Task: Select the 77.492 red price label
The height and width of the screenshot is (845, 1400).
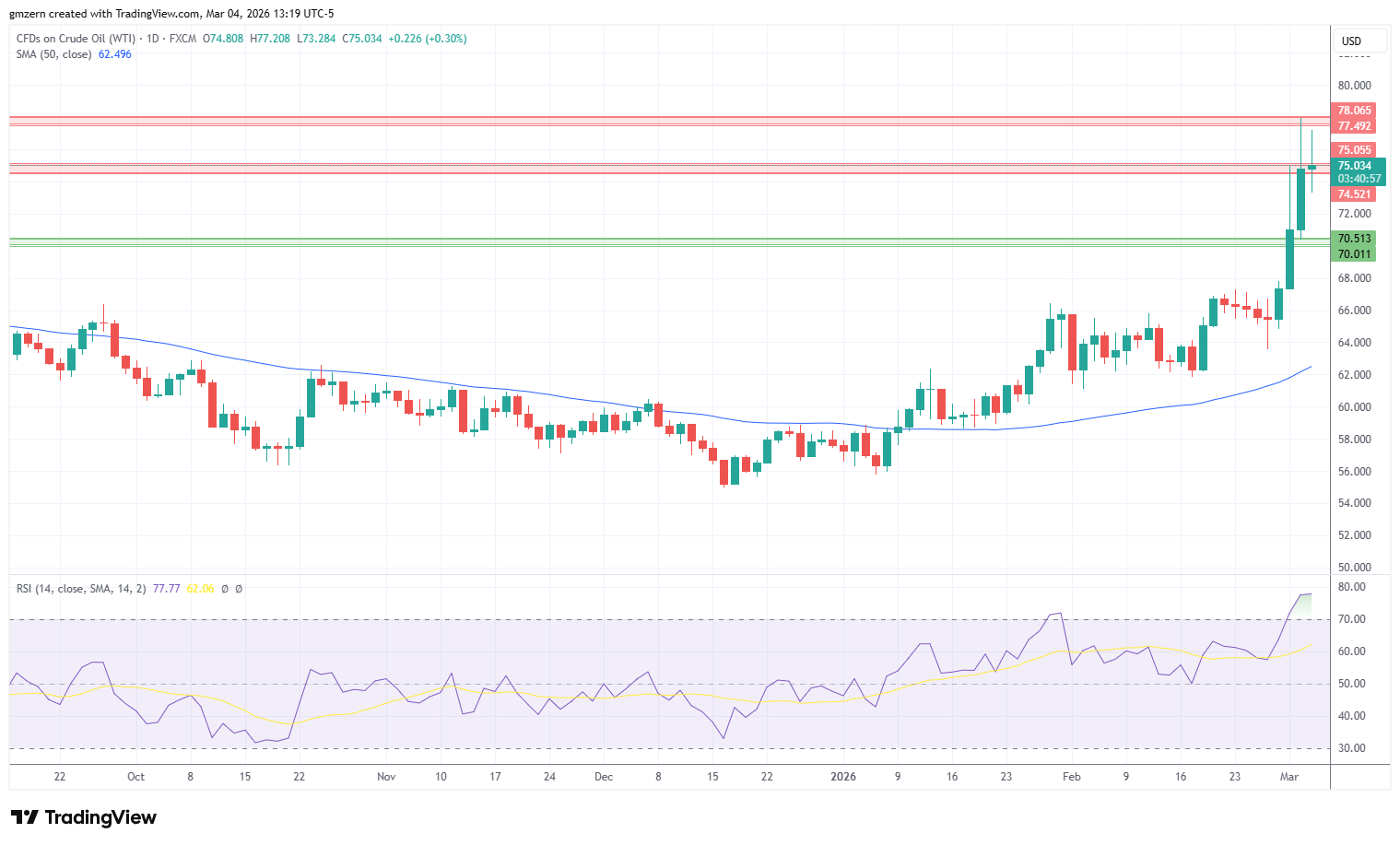Action: 1355,126
